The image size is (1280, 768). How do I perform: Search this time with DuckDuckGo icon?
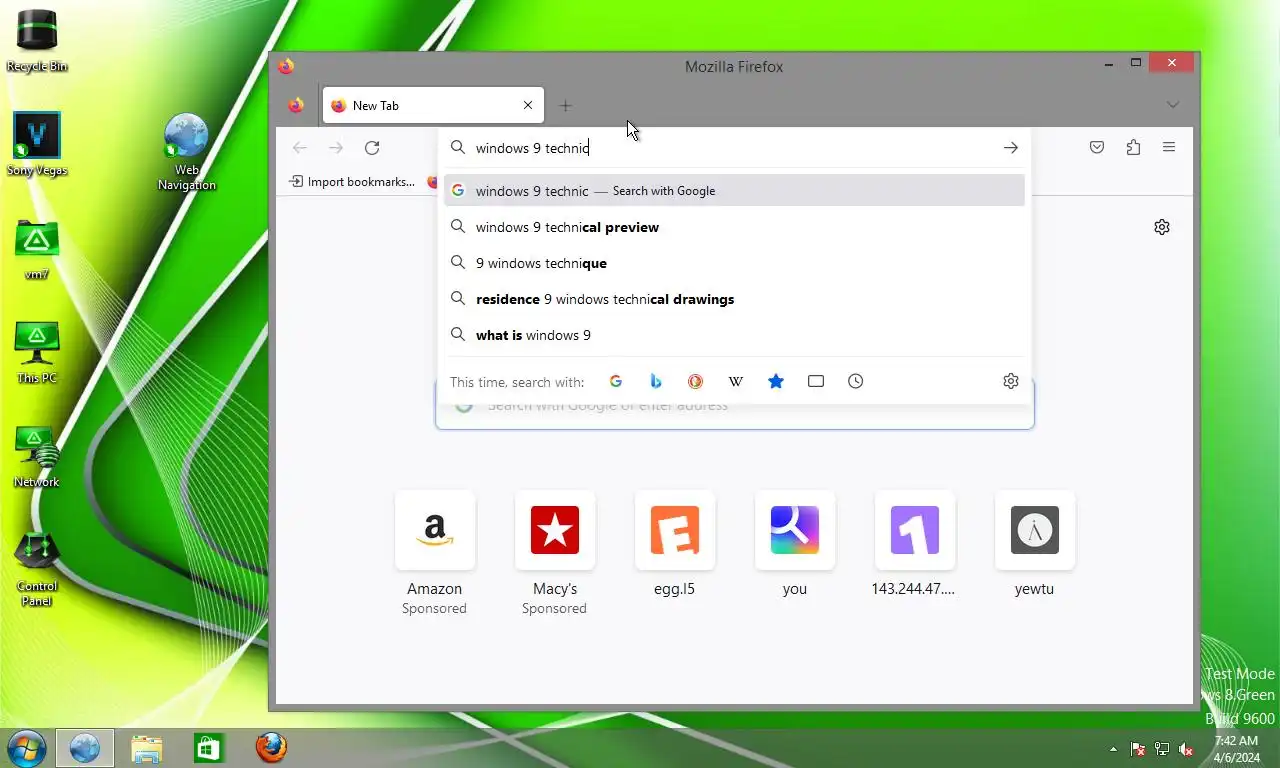point(695,381)
